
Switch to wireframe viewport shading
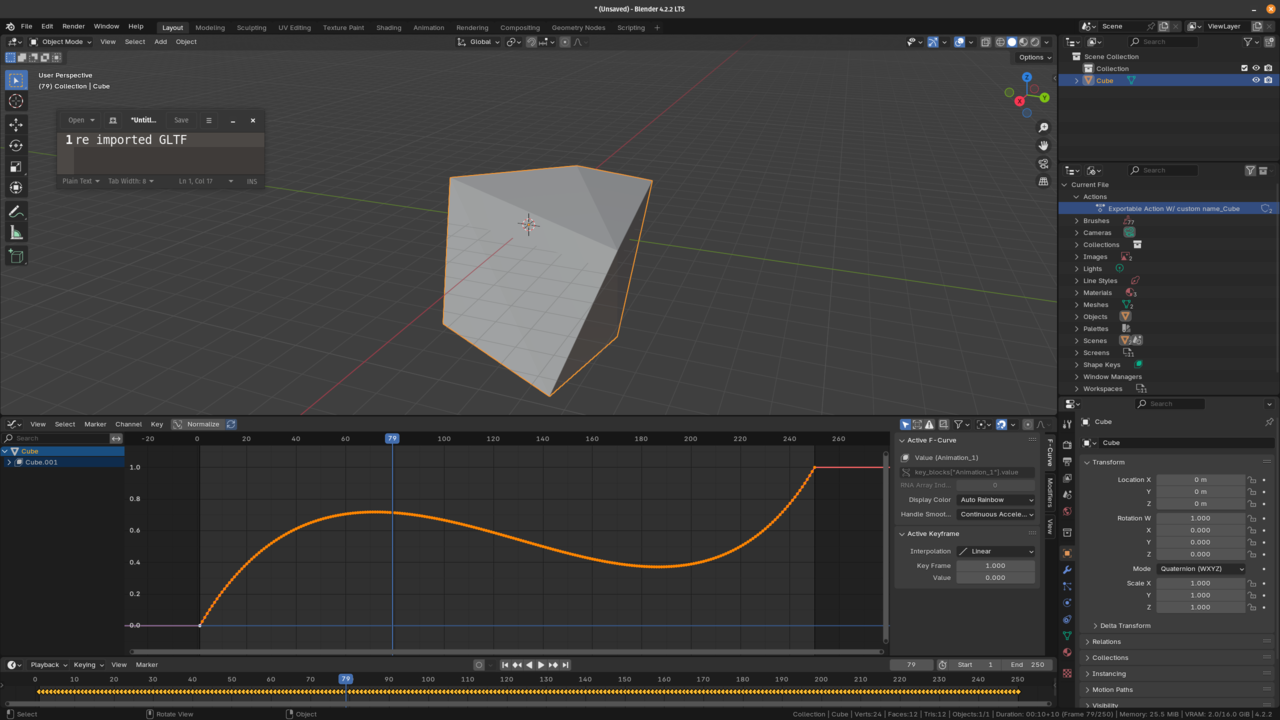point(1000,42)
